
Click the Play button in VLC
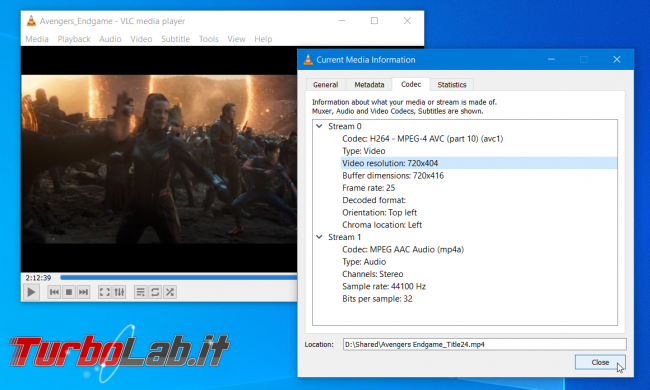coord(31,292)
